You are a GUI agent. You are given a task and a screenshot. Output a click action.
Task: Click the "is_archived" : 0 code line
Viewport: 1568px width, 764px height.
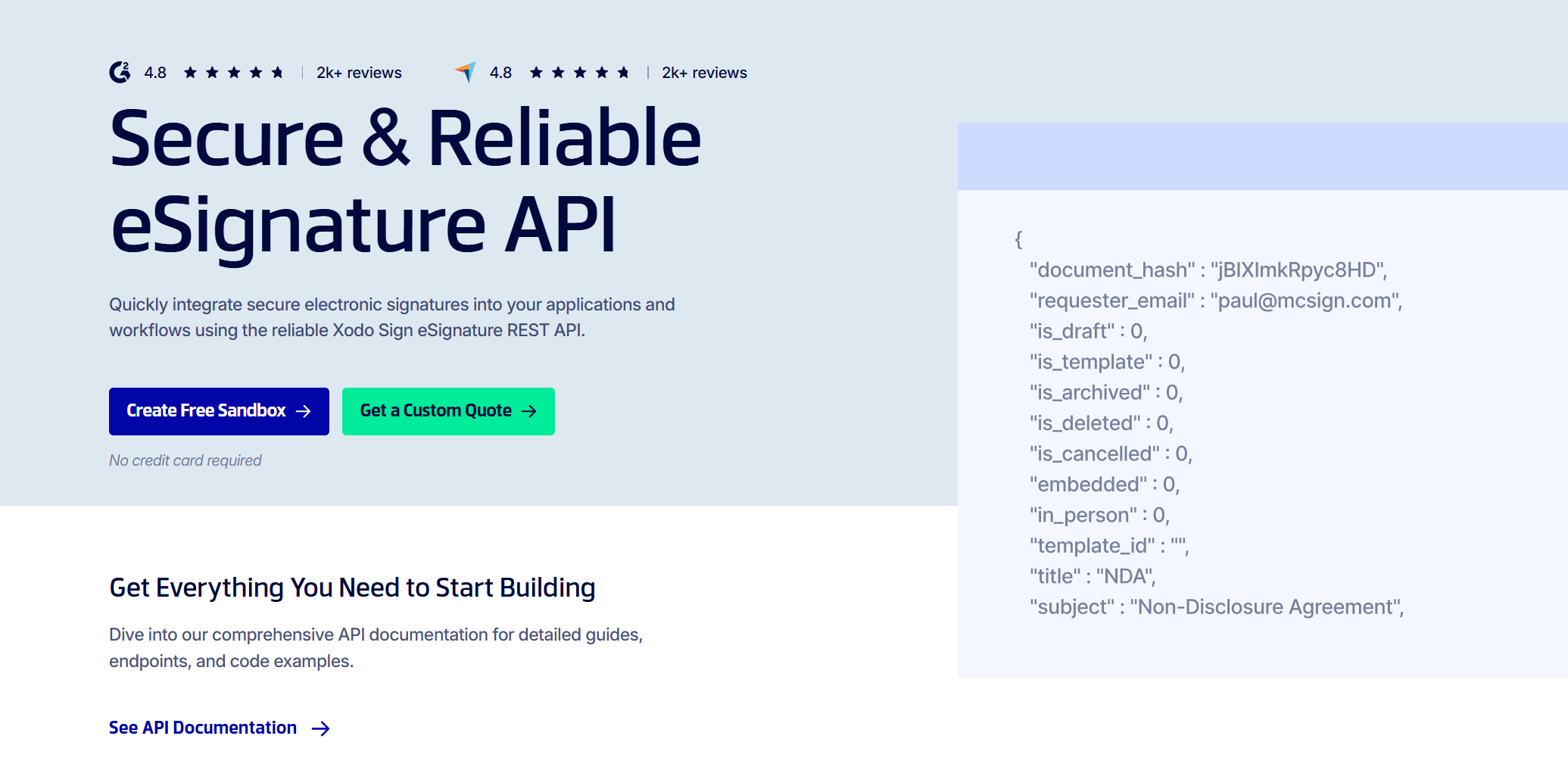point(1106,392)
